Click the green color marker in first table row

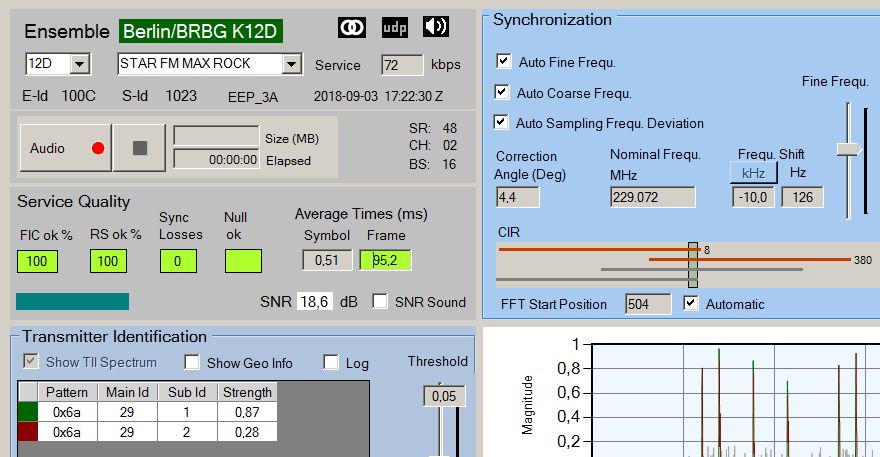click(x=28, y=412)
